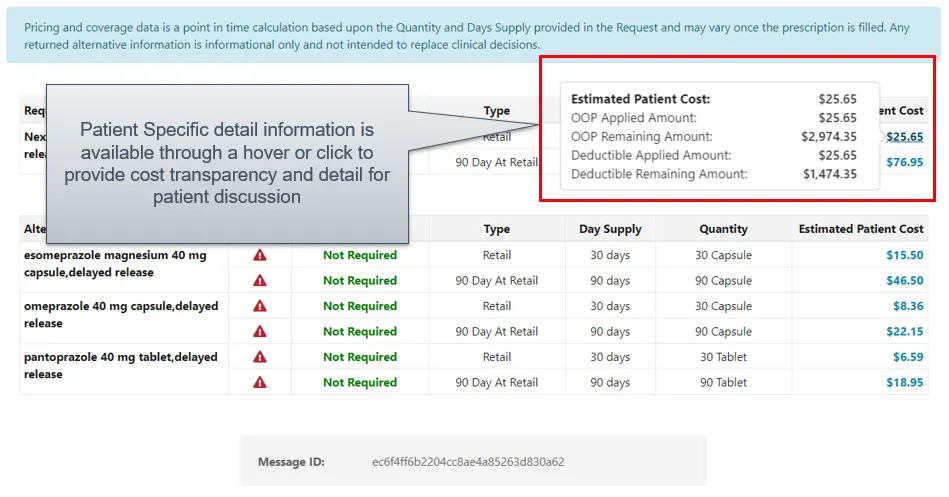Click the Quantity column header

(723, 229)
